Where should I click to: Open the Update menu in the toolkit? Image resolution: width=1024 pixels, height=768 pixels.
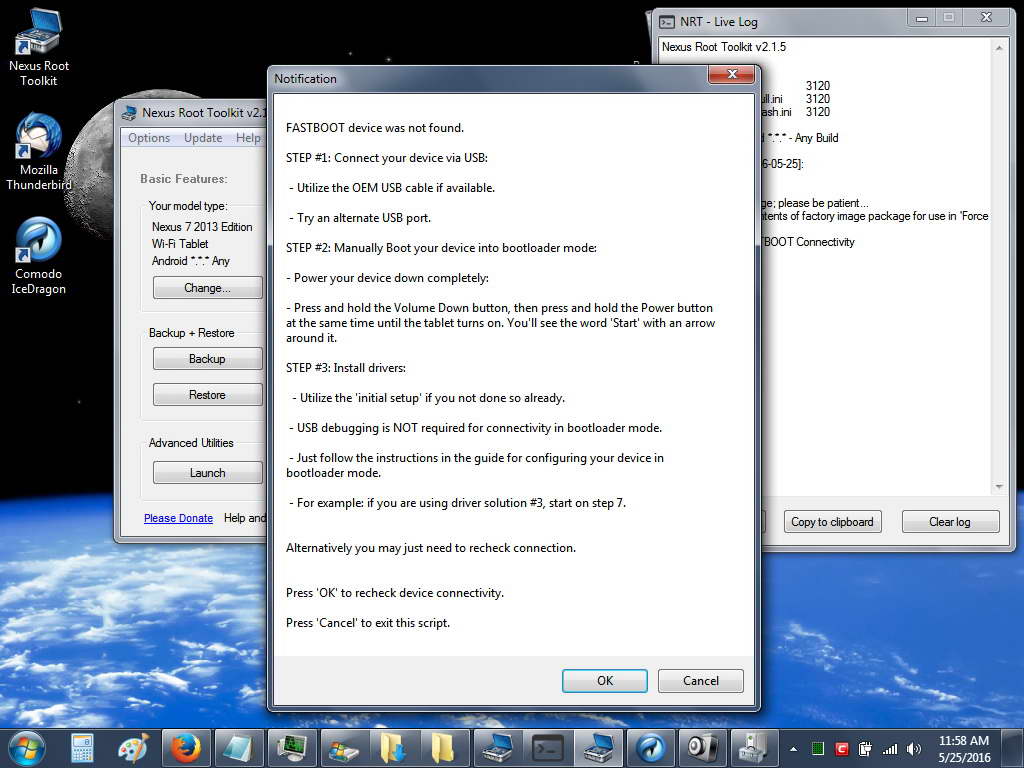(203, 138)
